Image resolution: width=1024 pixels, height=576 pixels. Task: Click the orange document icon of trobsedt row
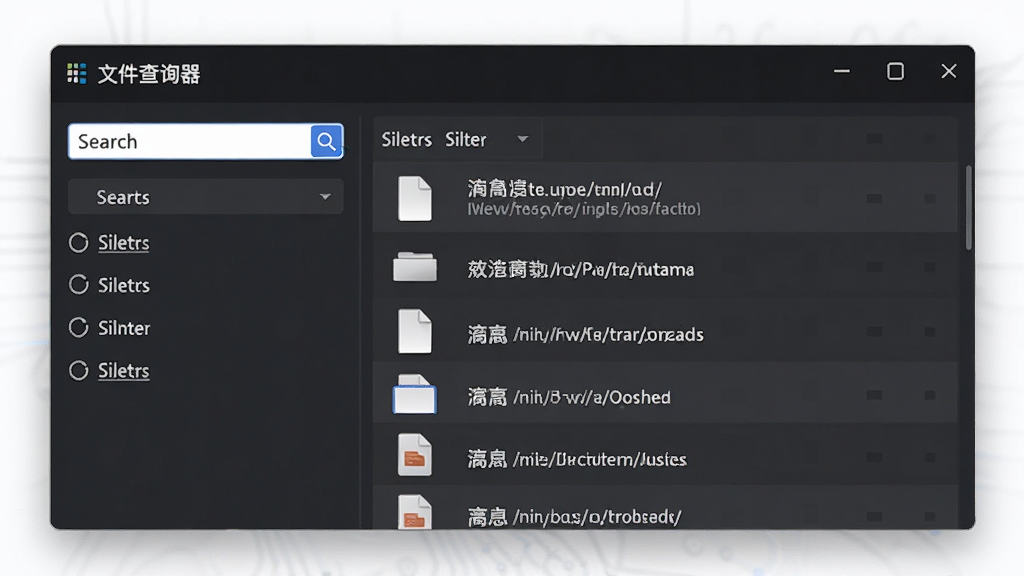tap(415, 512)
